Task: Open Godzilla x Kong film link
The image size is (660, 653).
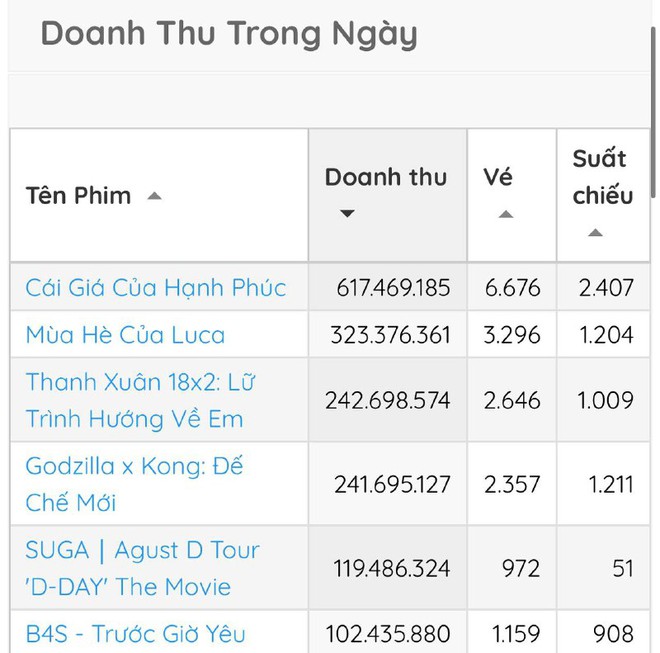Action: pyautogui.click(x=135, y=484)
